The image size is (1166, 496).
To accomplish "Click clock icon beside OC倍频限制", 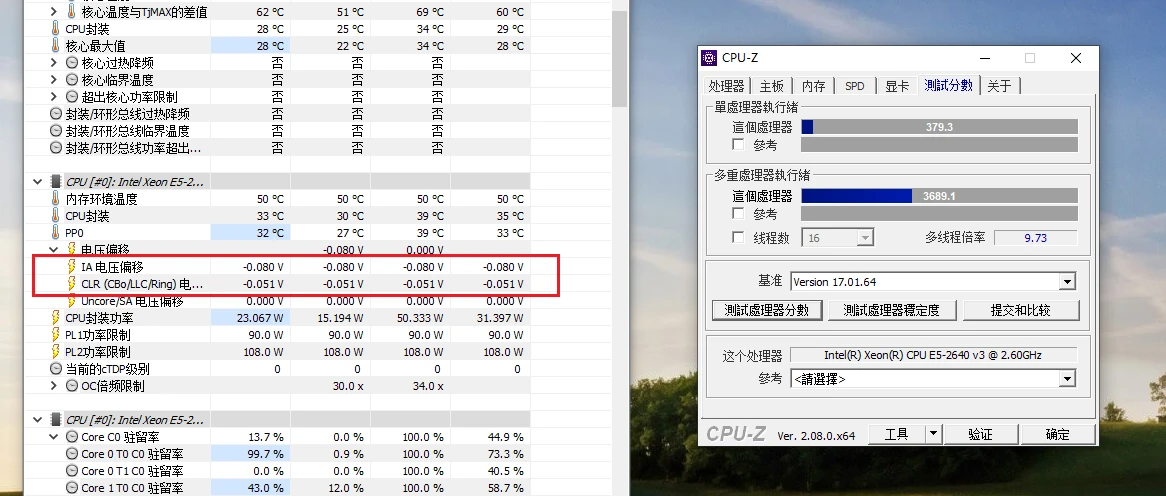I will point(71,386).
